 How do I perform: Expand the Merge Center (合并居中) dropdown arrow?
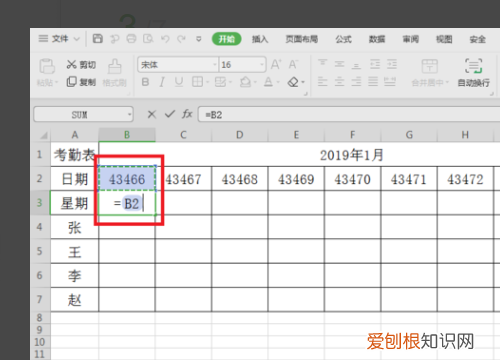pyautogui.click(x=447, y=82)
